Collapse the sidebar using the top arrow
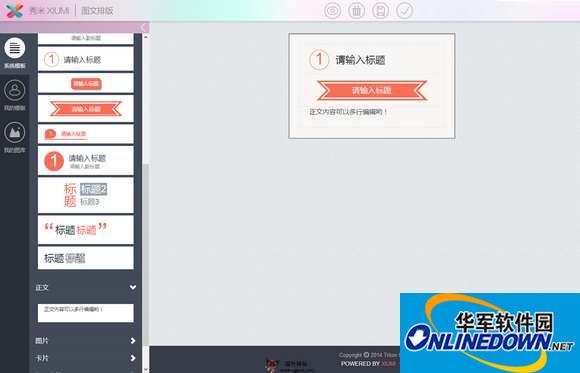 coord(144,27)
